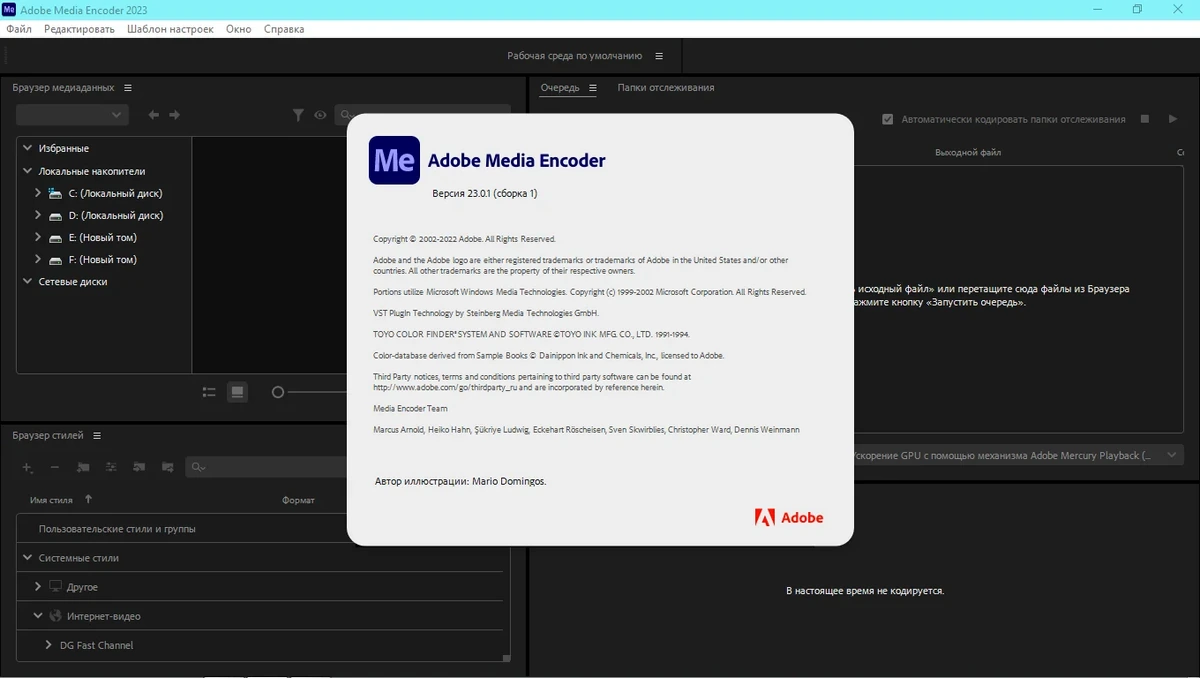Switch to the Папки отслеживания tab

tap(666, 88)
